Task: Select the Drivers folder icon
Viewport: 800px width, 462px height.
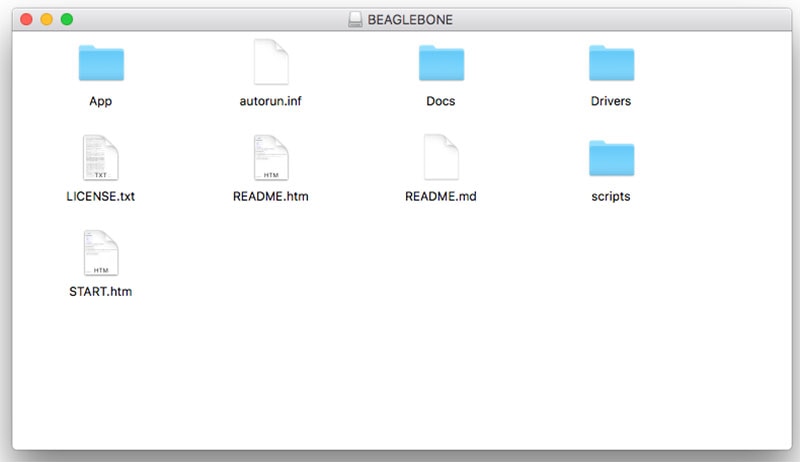Action: [x=611, y=63]
